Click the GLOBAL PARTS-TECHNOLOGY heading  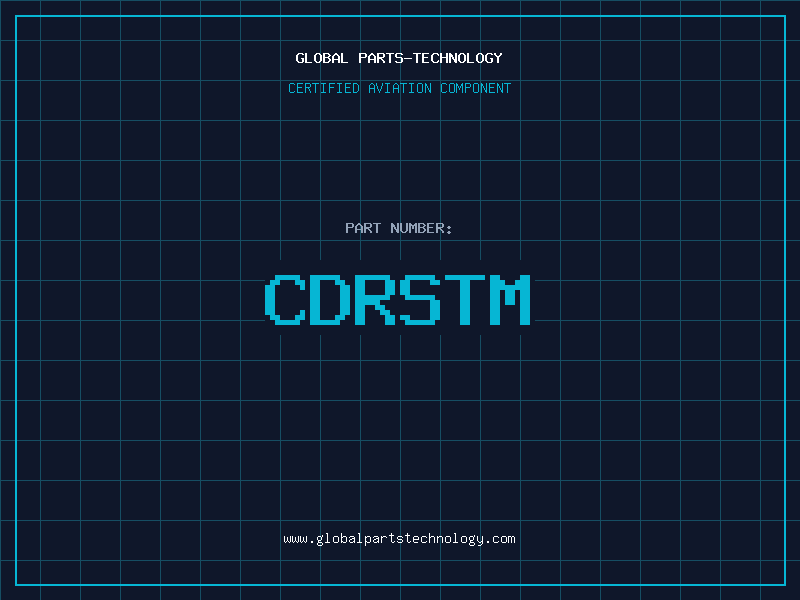click(x=399, y=58)
